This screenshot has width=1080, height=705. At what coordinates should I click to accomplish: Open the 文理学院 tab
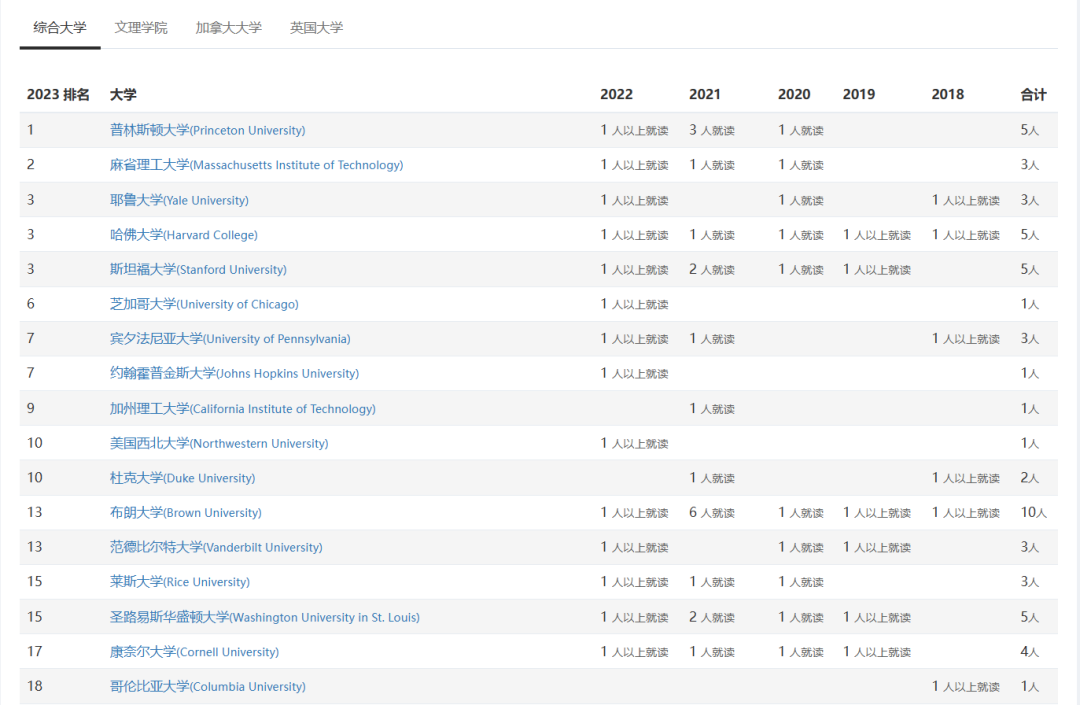coord(141,28)
